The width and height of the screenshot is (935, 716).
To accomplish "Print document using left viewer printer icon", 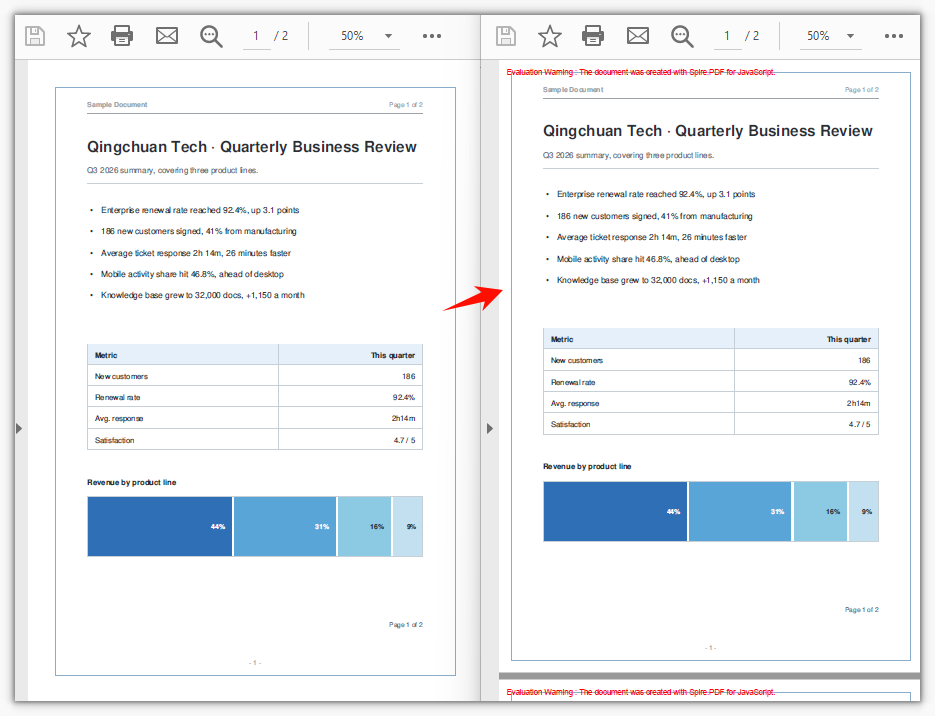I will pyautogui.click(x=122, y=36).
